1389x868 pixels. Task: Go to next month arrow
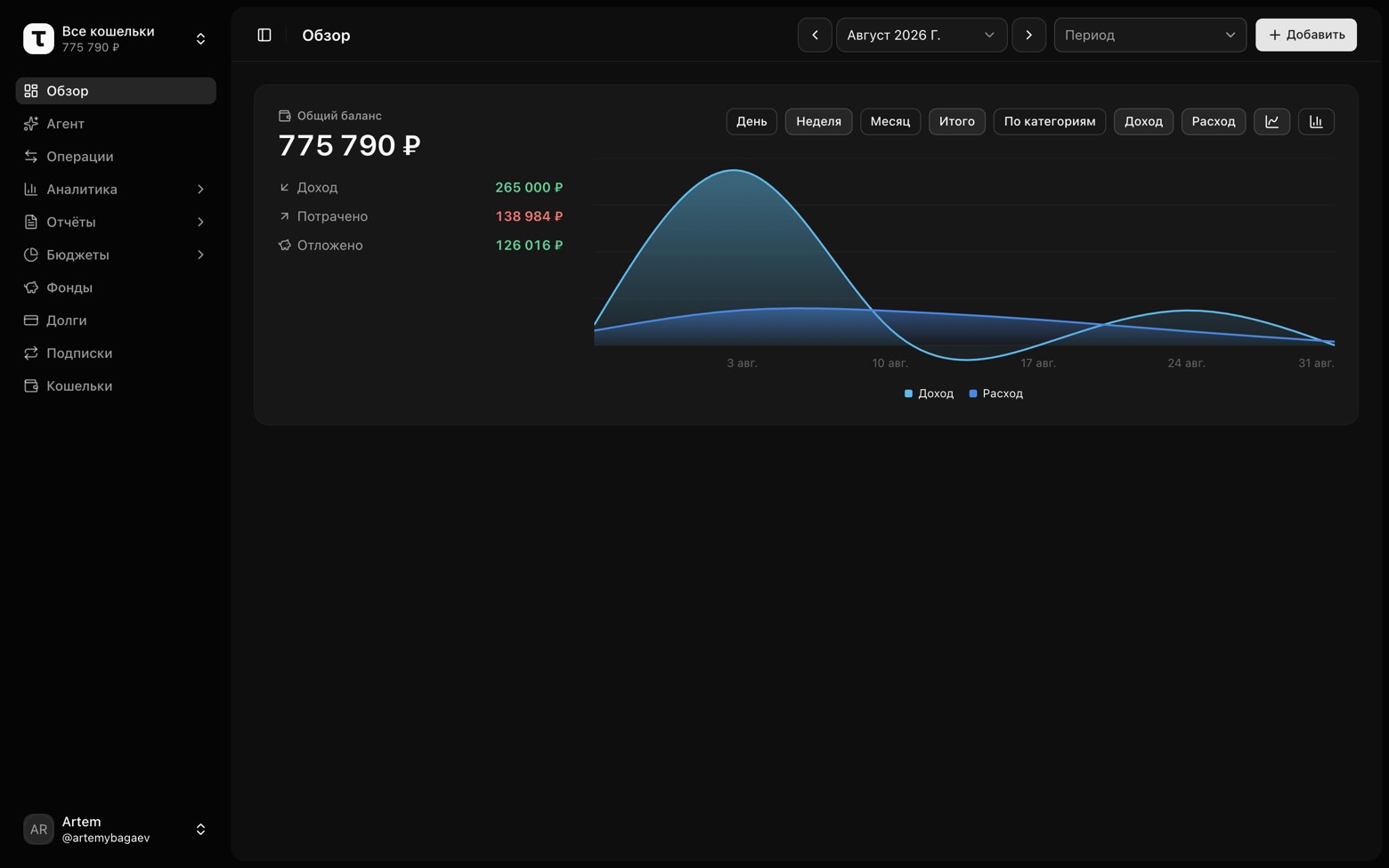[1028, 35]
